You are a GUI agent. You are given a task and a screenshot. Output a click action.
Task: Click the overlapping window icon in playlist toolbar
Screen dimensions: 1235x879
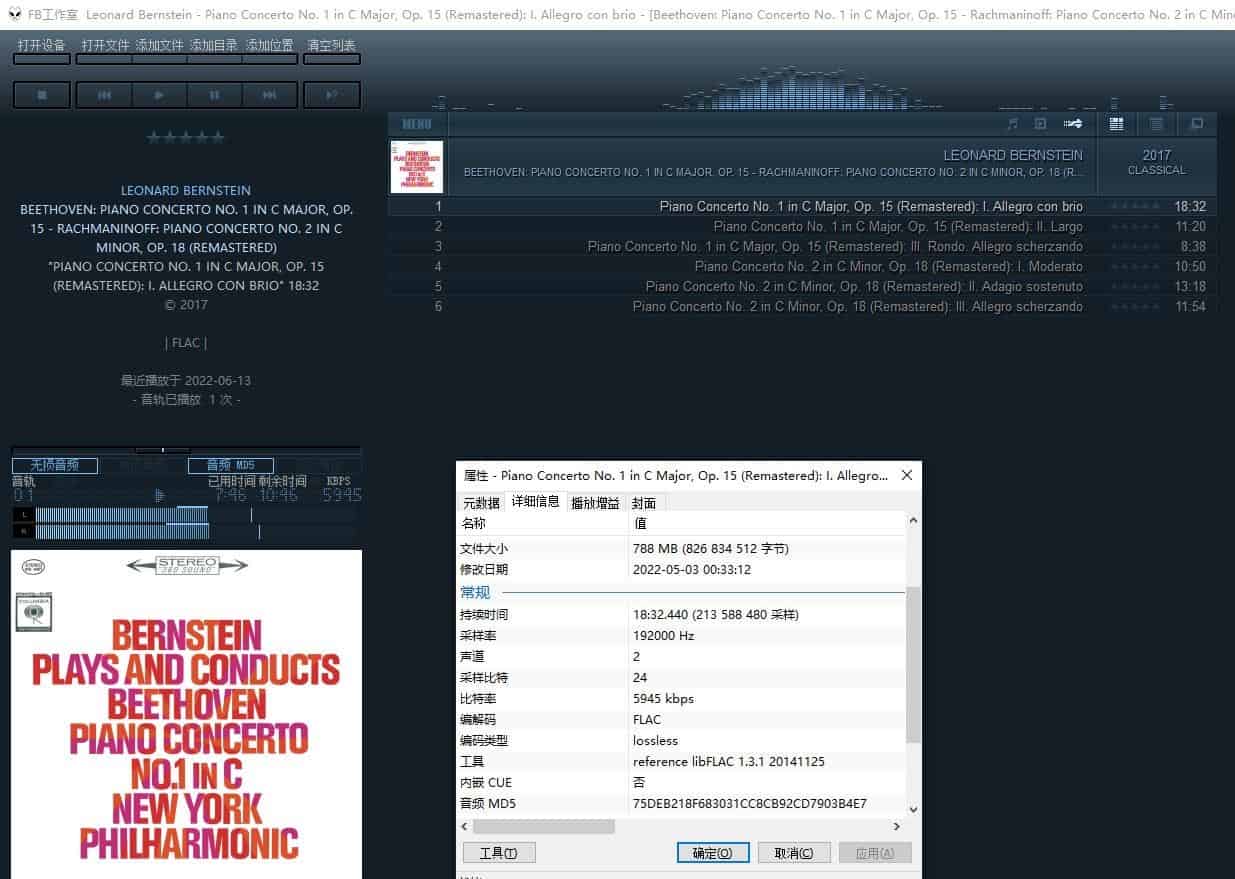coord(1196,124)
